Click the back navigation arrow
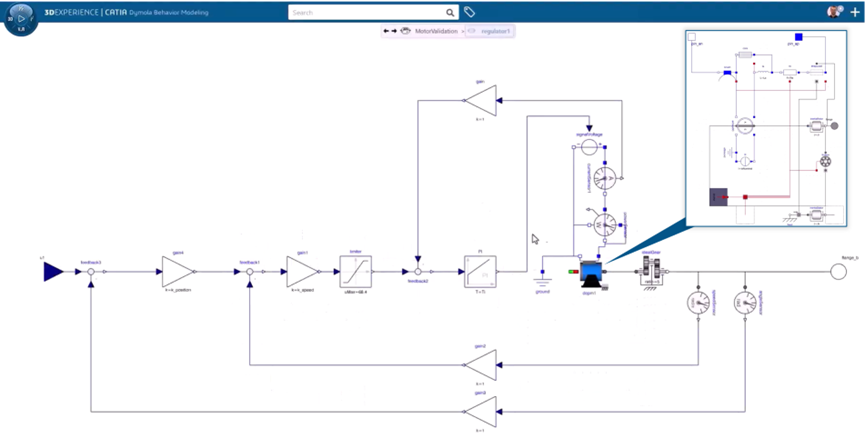The width and height of the screenshot is (865, 438). pos(387,31)
